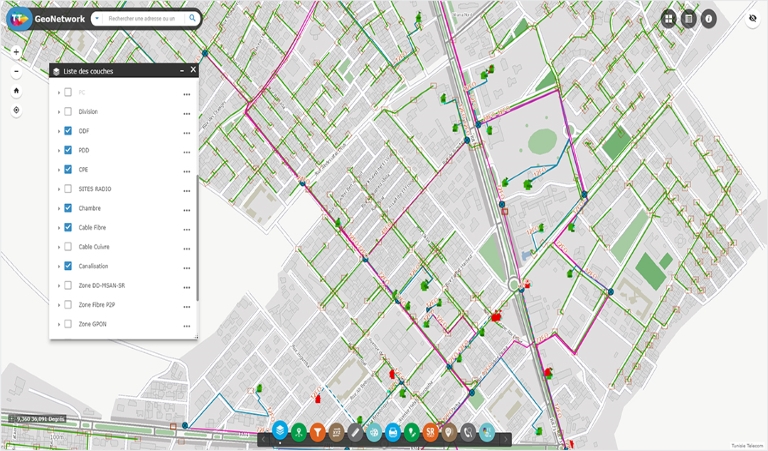Zoom in with the plus button
Image resolution: width=768 pixels, height=451 pixels.
(16, 52)
